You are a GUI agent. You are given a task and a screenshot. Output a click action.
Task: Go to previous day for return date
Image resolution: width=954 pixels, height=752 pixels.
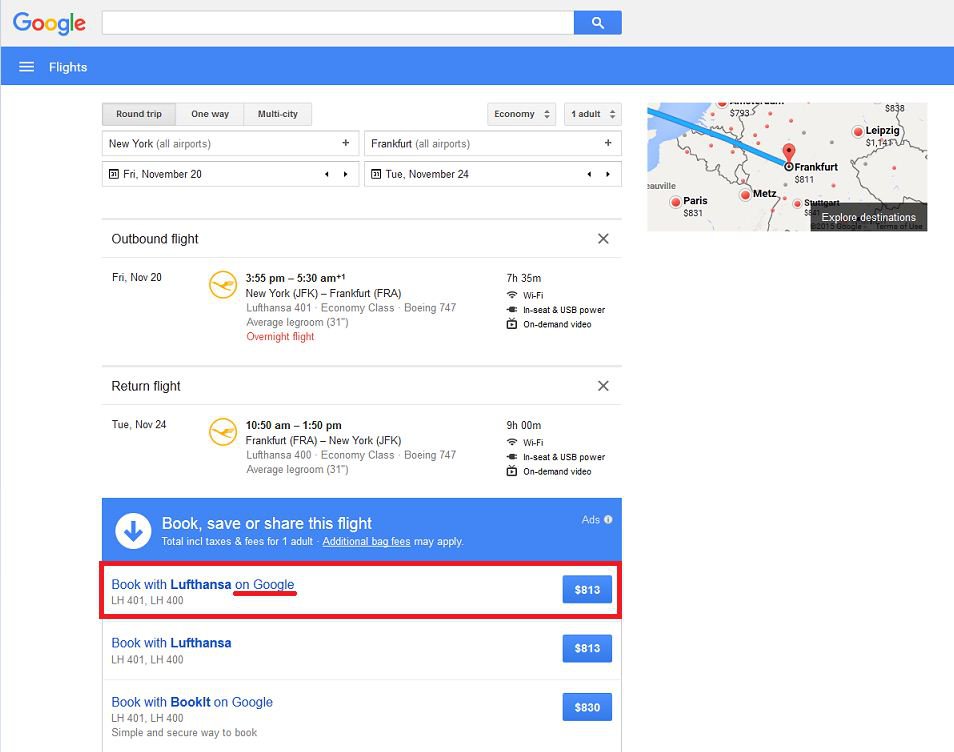point(588,174)
